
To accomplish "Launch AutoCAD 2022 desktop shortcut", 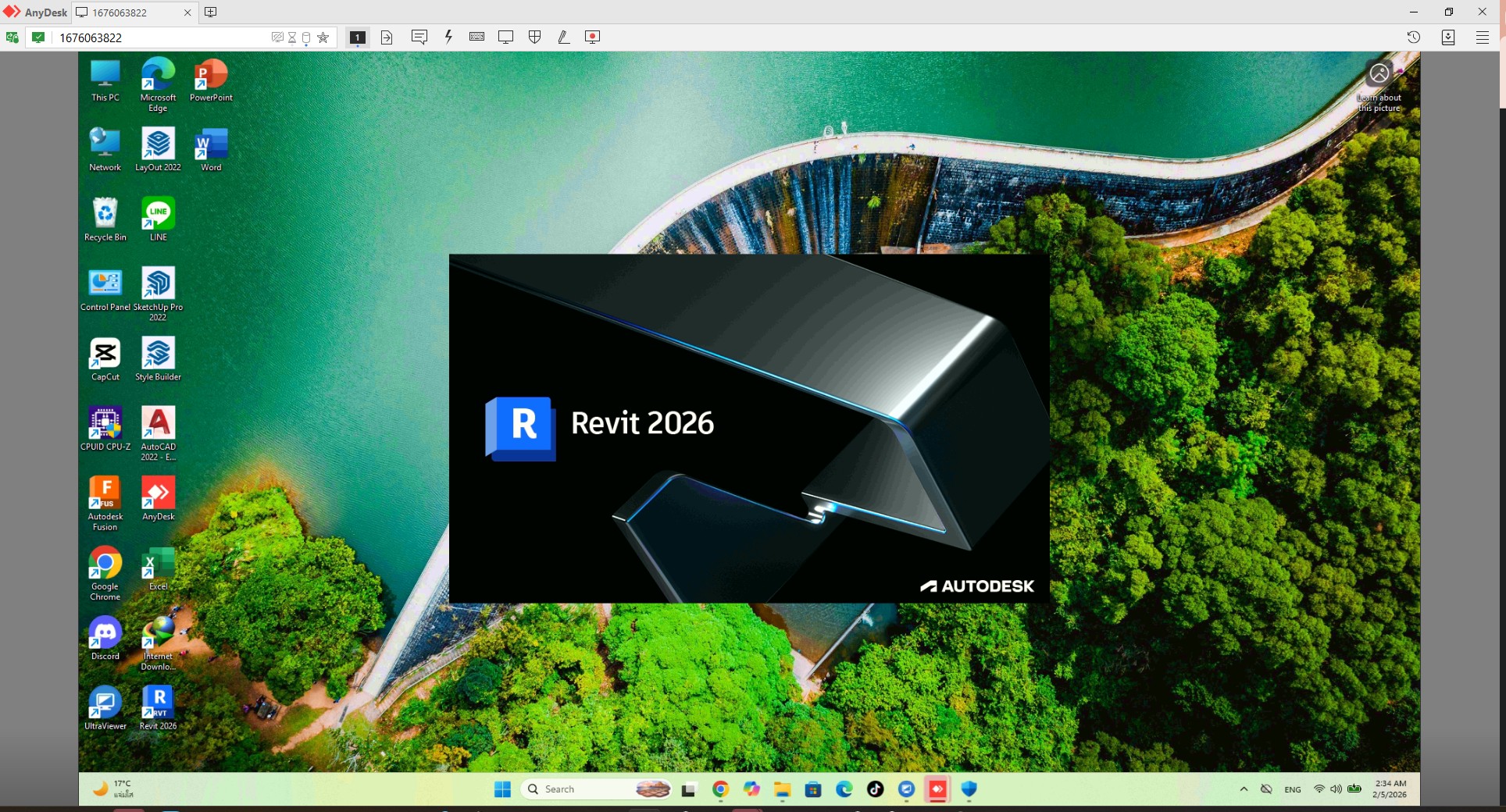I will 158,433.
